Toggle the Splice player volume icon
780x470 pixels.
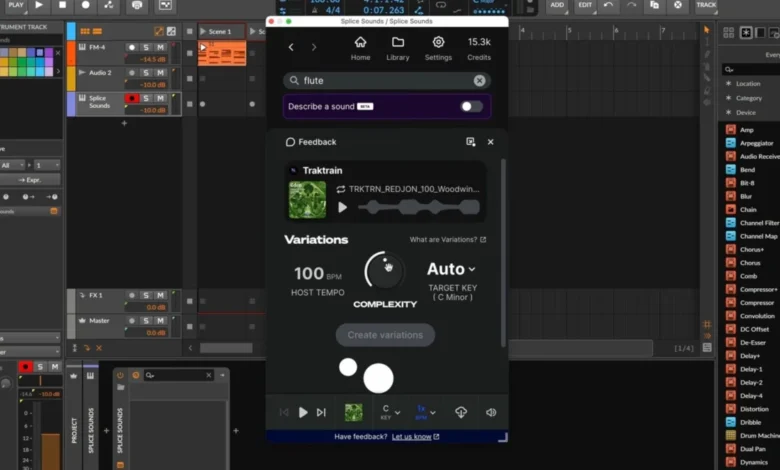click(490, 412)
